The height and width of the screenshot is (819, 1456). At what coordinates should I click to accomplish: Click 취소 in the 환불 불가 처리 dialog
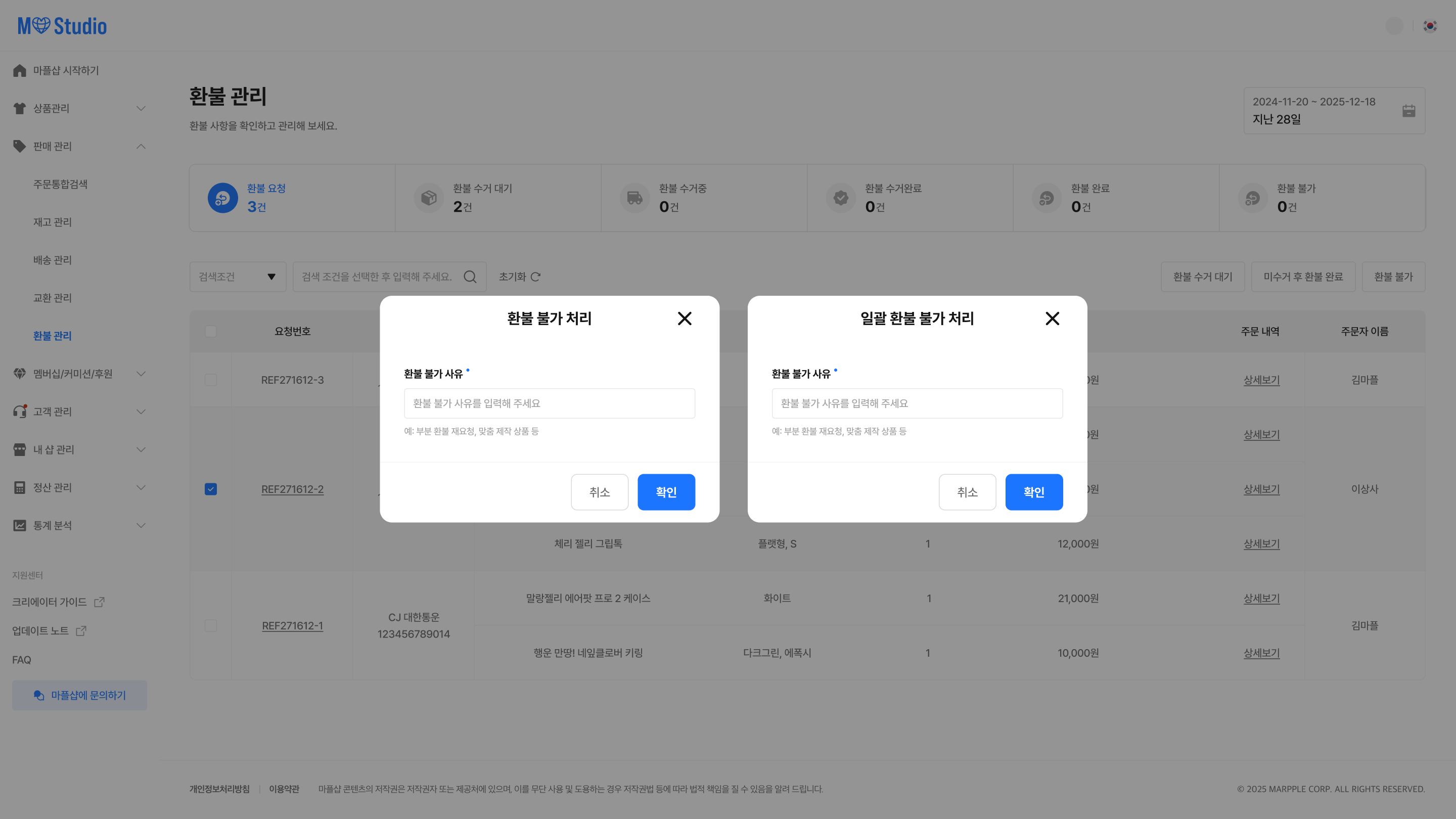click(x=599, y=492)
